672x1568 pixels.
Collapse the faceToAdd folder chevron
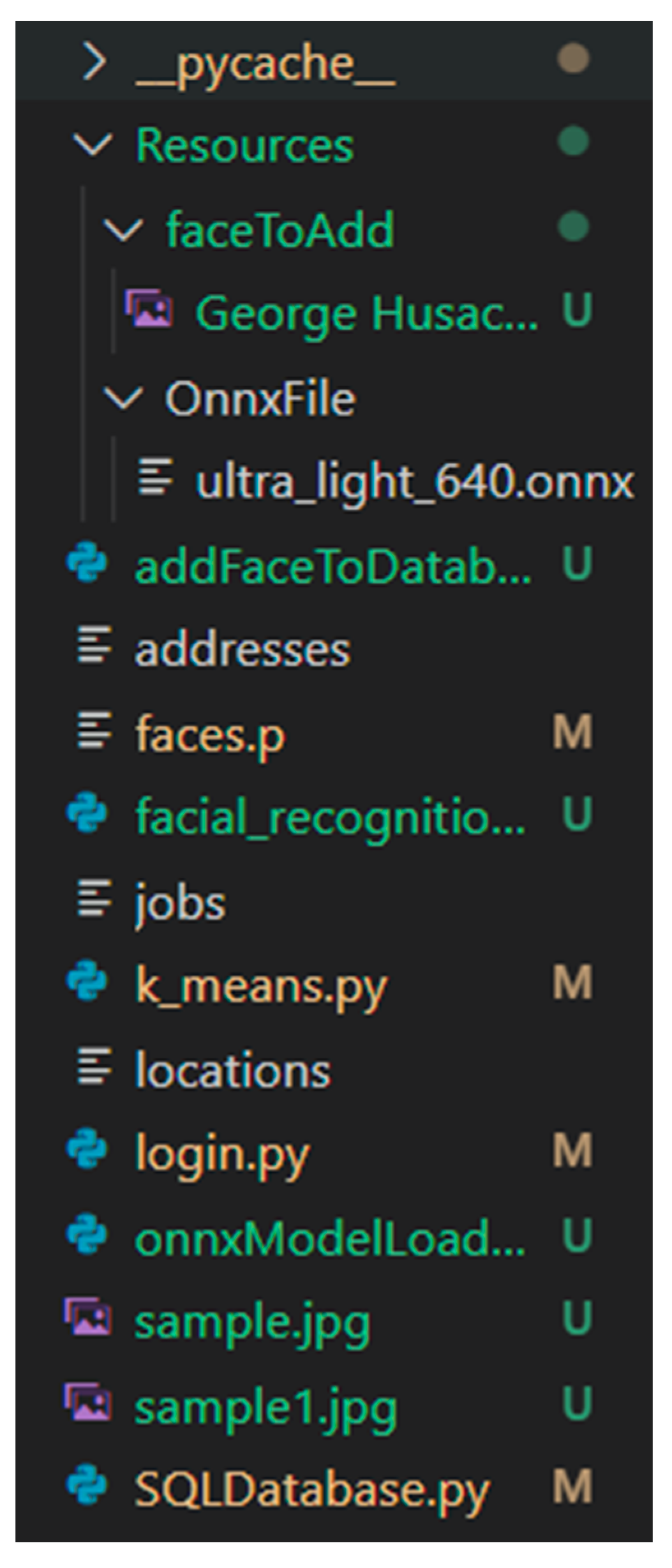[123, 229]
